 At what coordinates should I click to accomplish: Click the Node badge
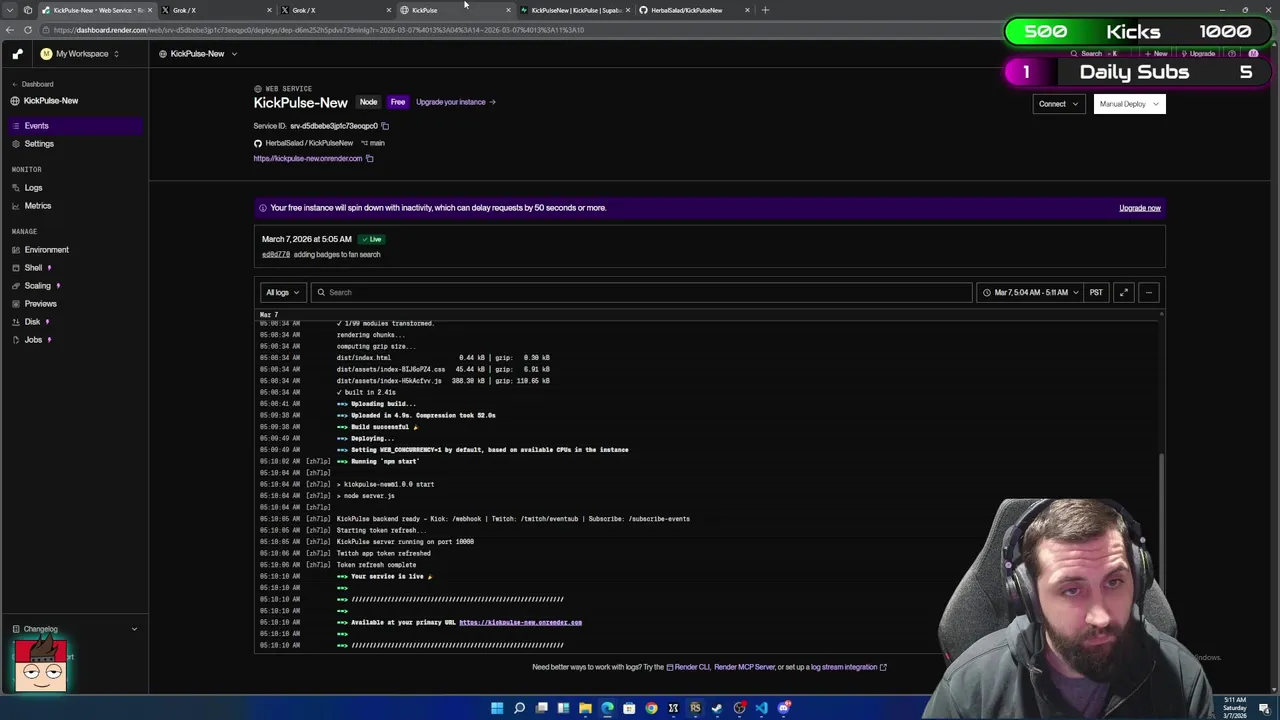tap(368, 102)
